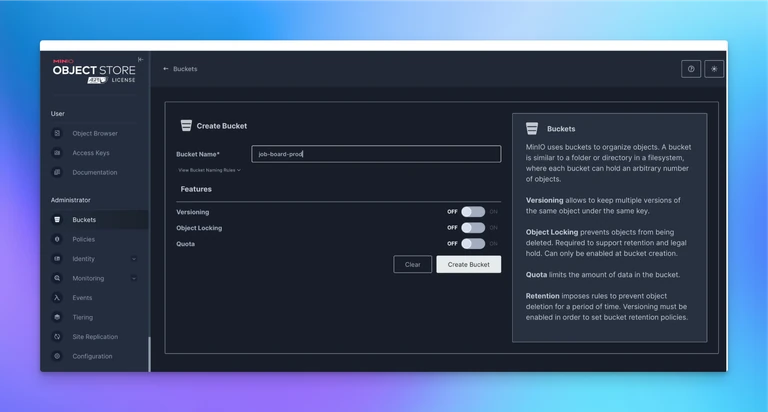Open Documentation in the User menu

[94, 172]
